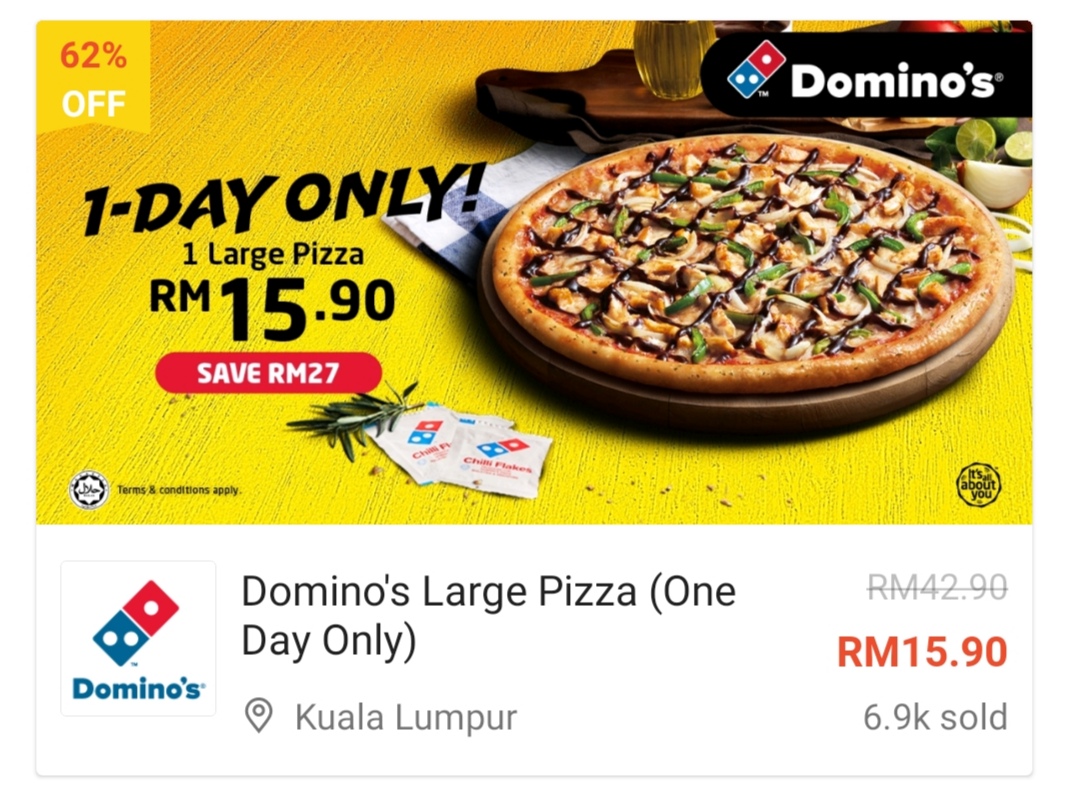The width and height of the screenshot is (1074, 797).
Task: Tap the Domino's merchant logo thumbnail
Action: 138,638
